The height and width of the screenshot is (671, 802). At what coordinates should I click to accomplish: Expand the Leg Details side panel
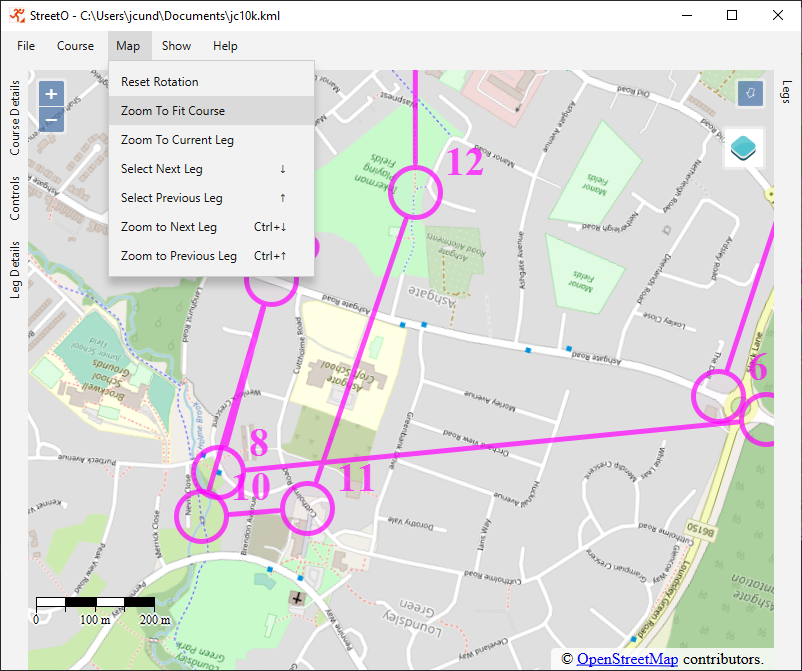[15, 270]
